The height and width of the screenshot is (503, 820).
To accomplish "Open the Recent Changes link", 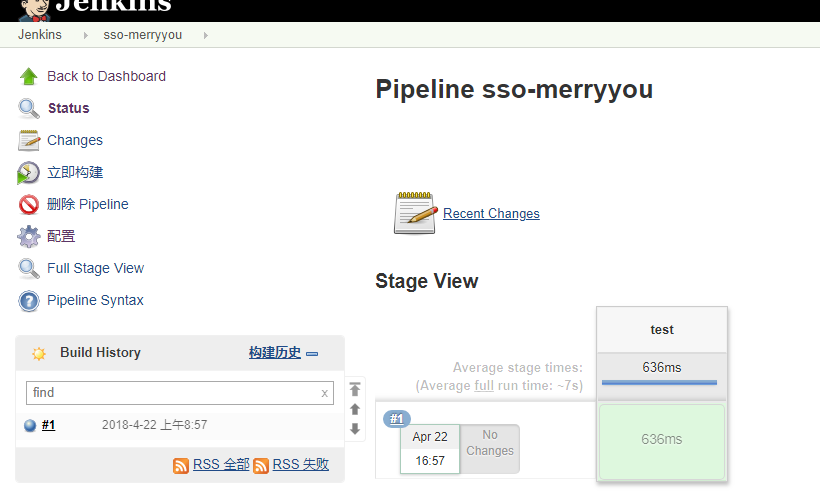I will pyautogui.click(x=491, y=214).
